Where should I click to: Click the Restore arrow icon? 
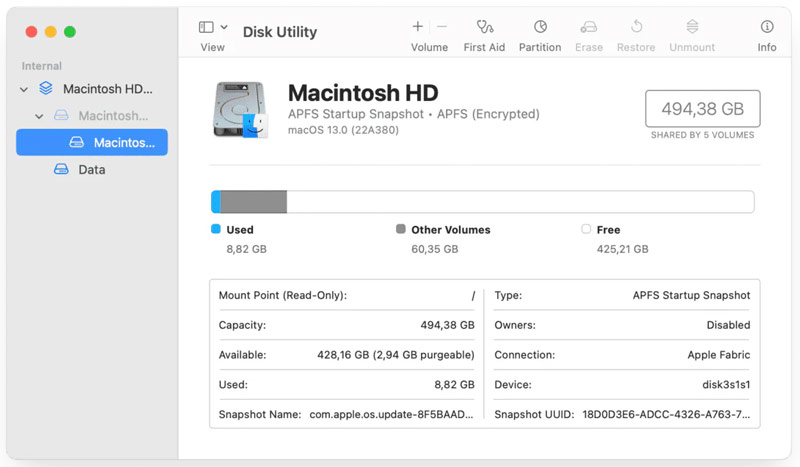[636, 26]
